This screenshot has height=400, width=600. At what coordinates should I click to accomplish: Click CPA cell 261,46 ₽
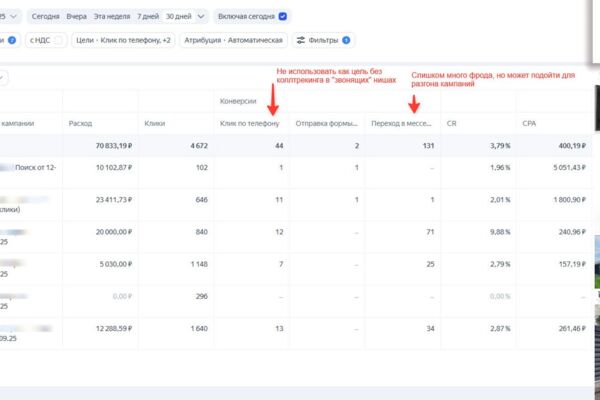click(572, 328)
